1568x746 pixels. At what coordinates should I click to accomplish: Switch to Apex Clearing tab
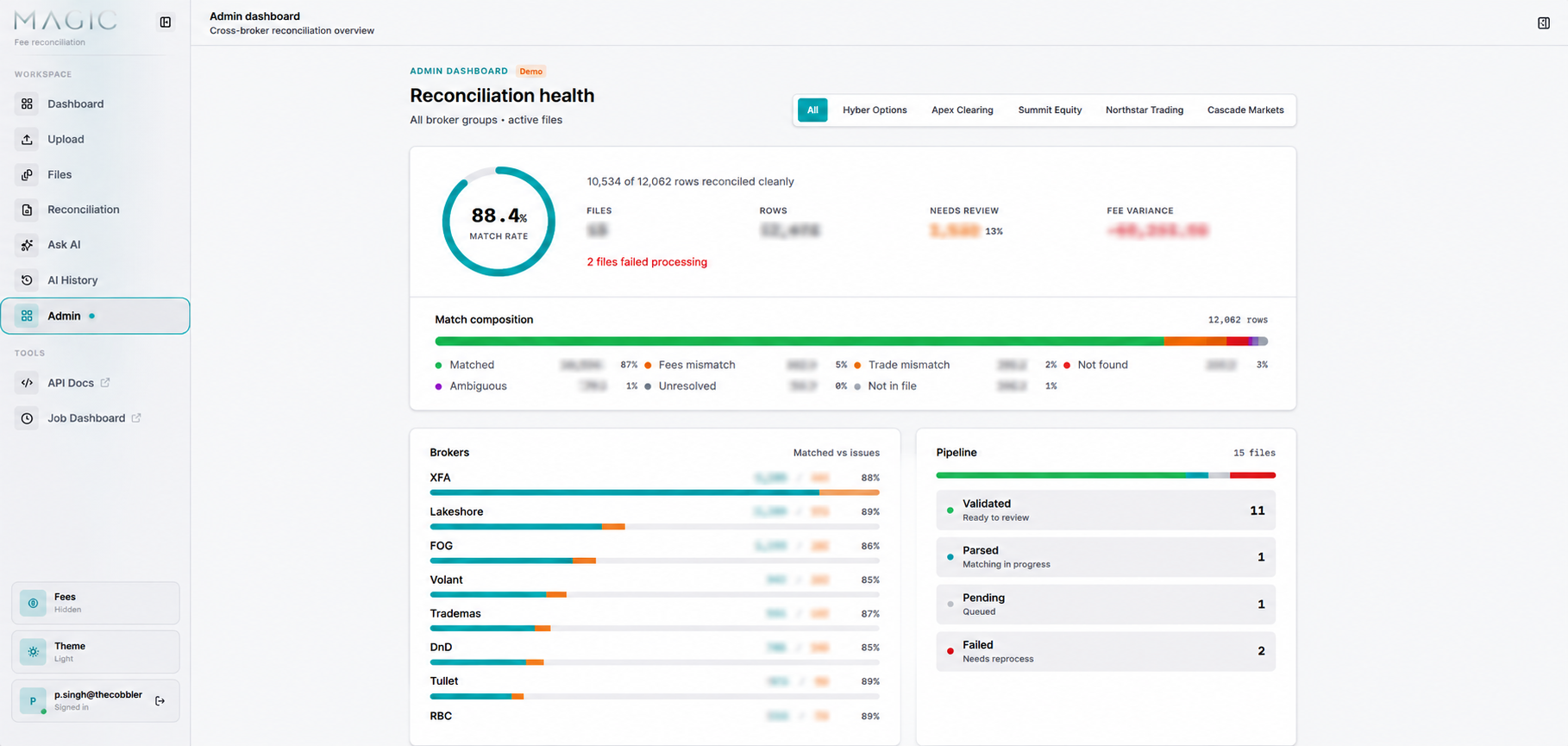point(962,110)
